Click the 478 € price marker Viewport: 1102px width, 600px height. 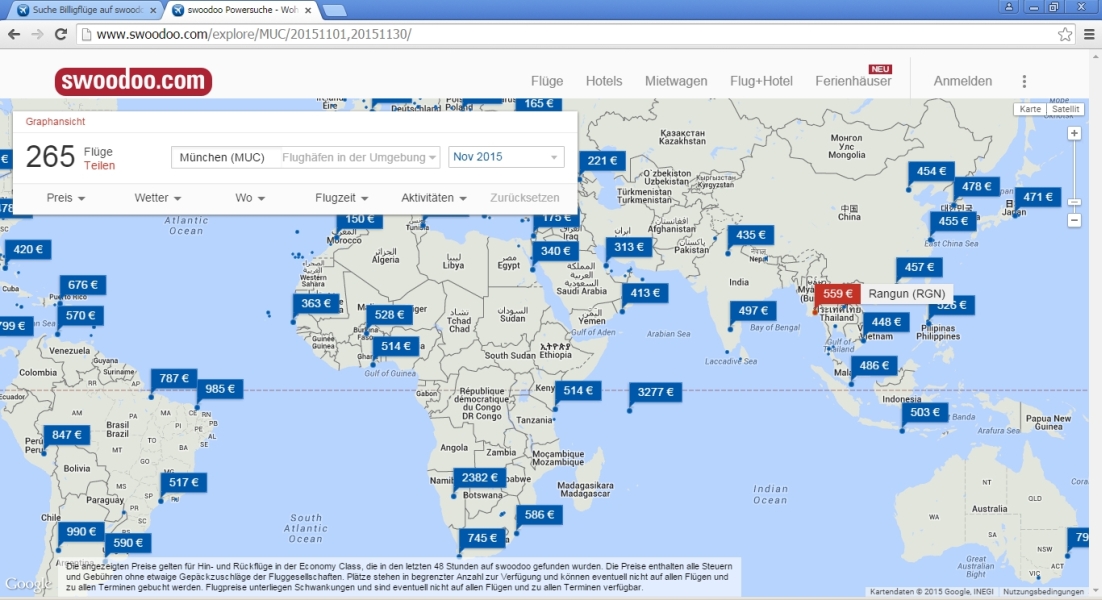pyautogui.click(x=976, y=187)
